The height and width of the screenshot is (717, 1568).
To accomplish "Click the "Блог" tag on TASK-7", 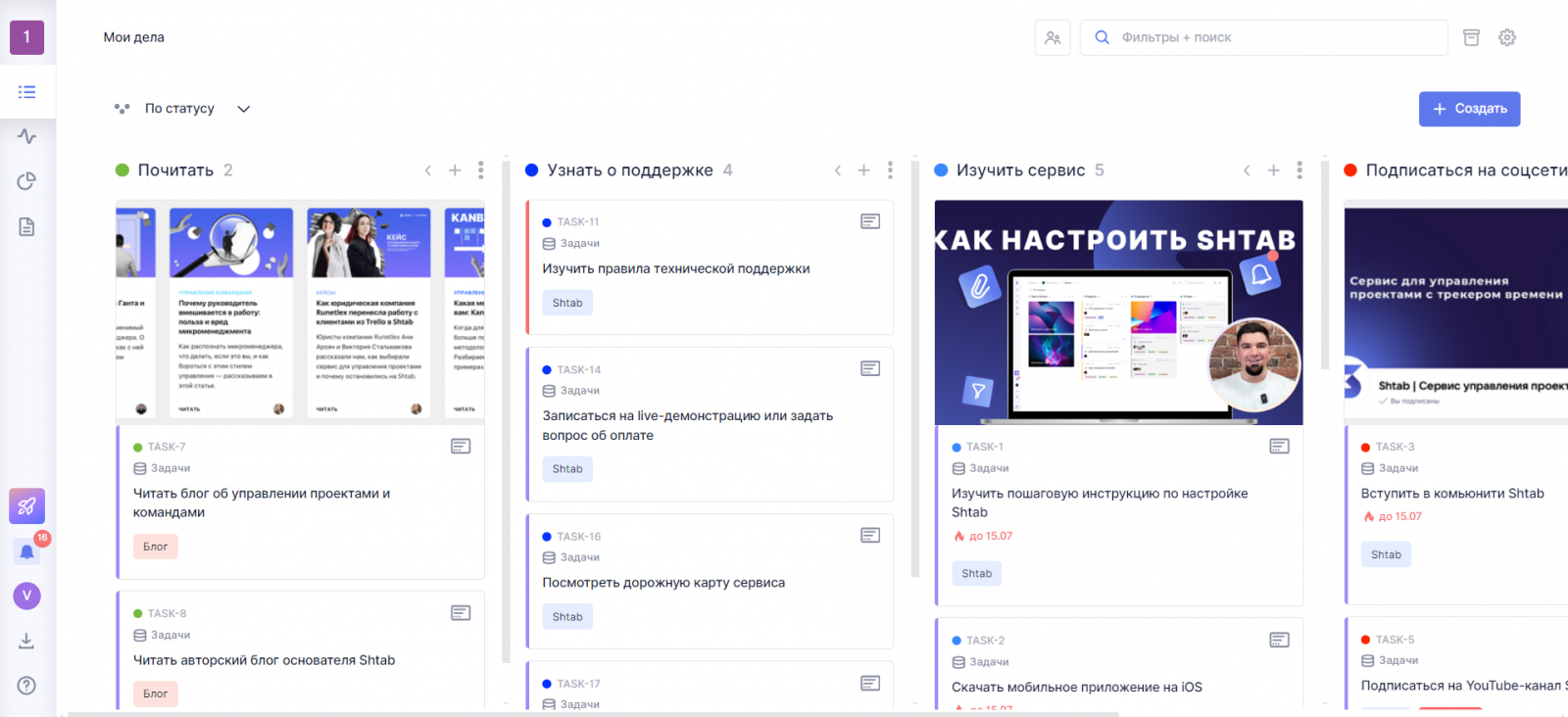I will pos(156,547).
